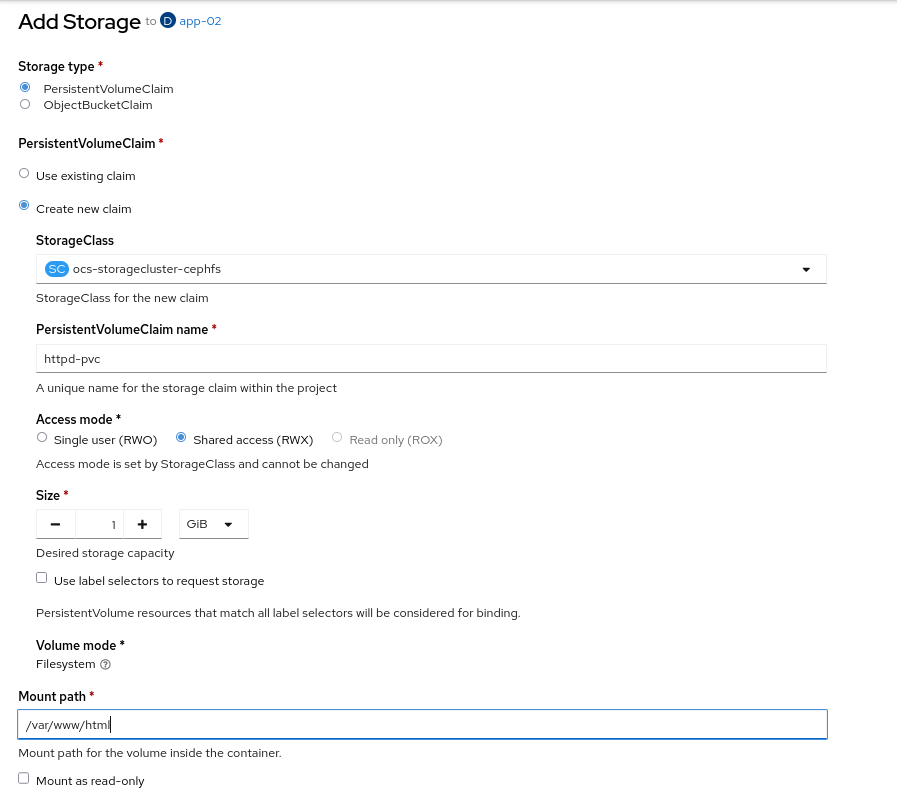The image size is (897, 796).
Task: Open the GiB size unit dropdown
Action: point(214,524)
